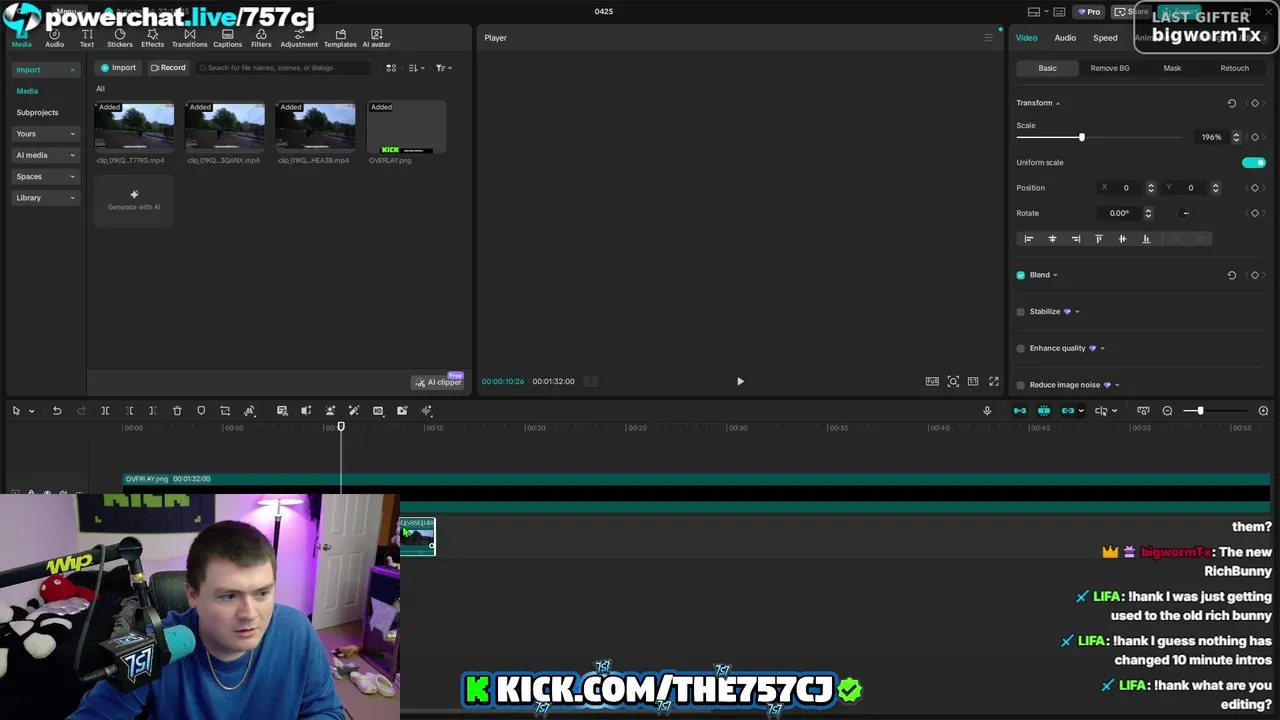
Task: Select Media in the sidebar
Action: click(x=27, y=91)
